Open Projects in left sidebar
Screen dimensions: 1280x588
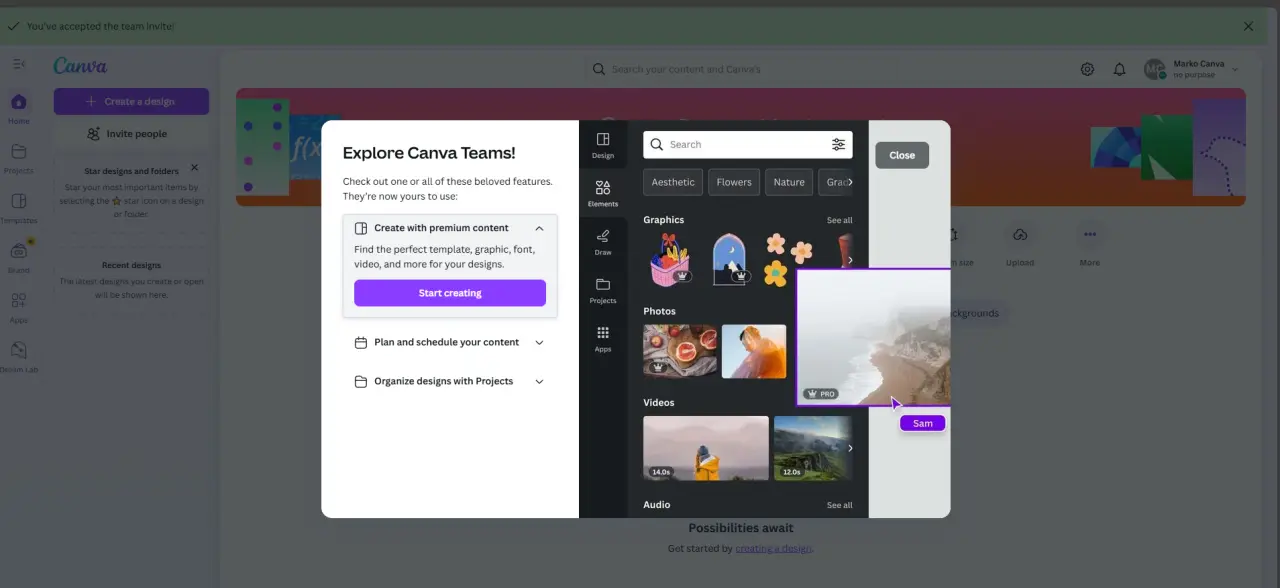pos(19,158)
